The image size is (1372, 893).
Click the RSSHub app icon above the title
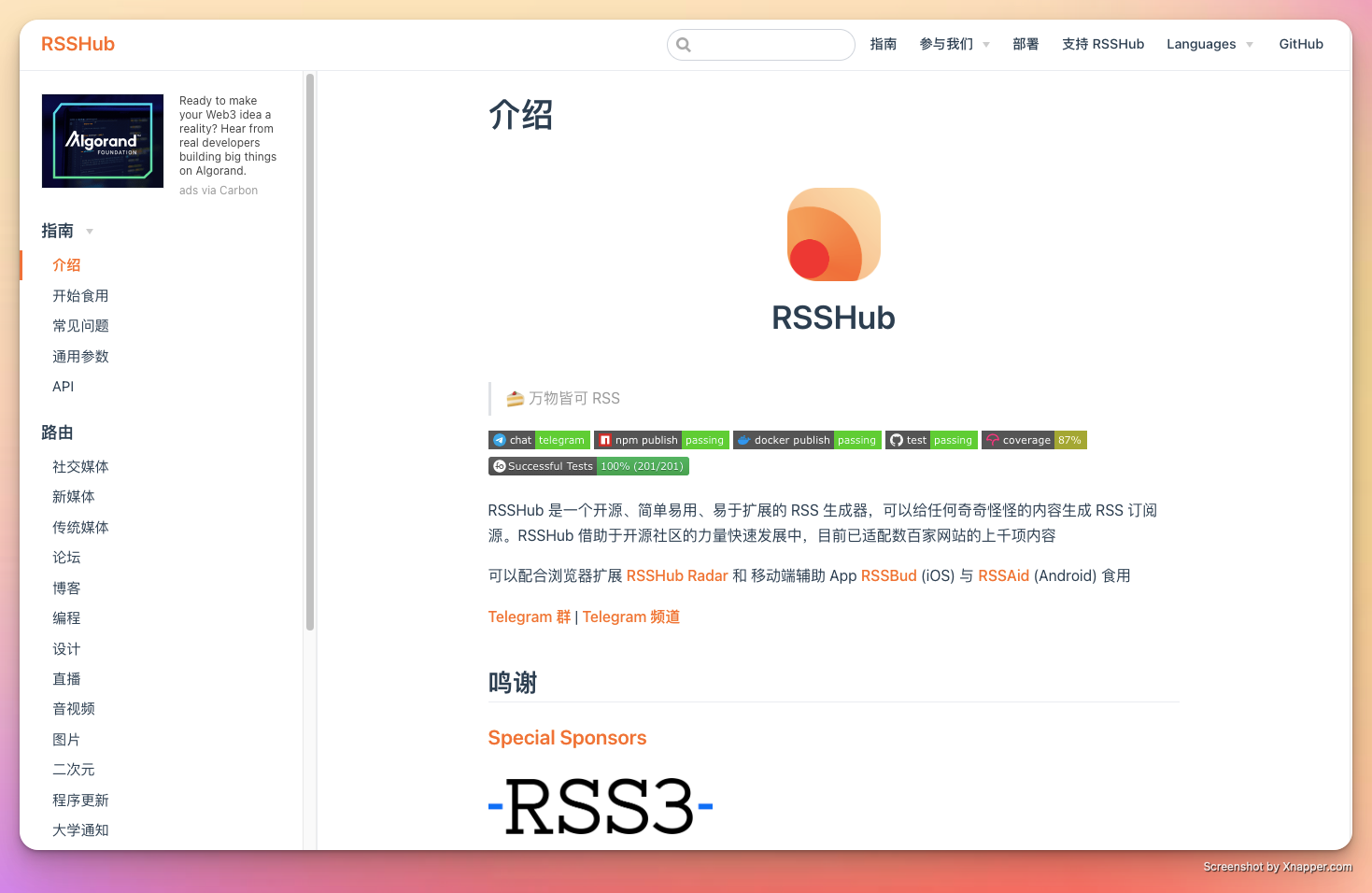click(x=833, y=234)
